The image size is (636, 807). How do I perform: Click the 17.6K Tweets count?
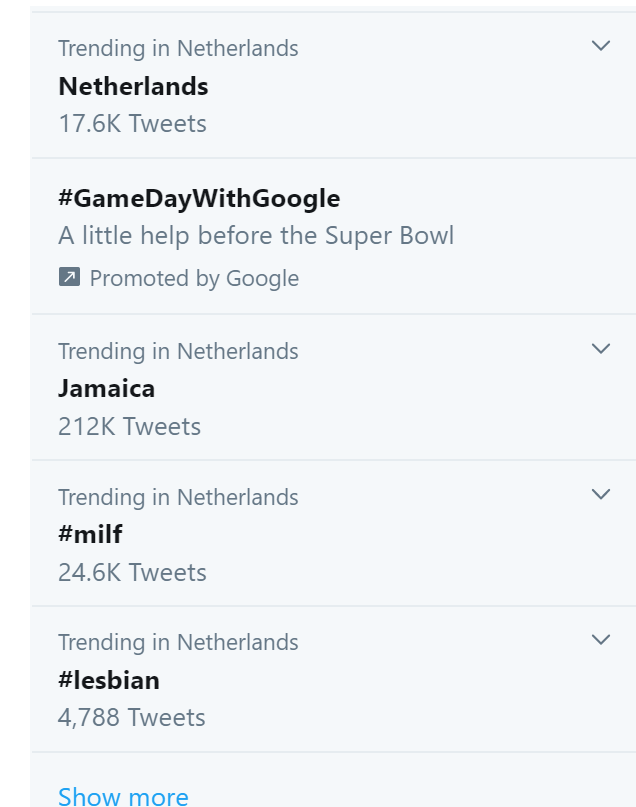132,124
